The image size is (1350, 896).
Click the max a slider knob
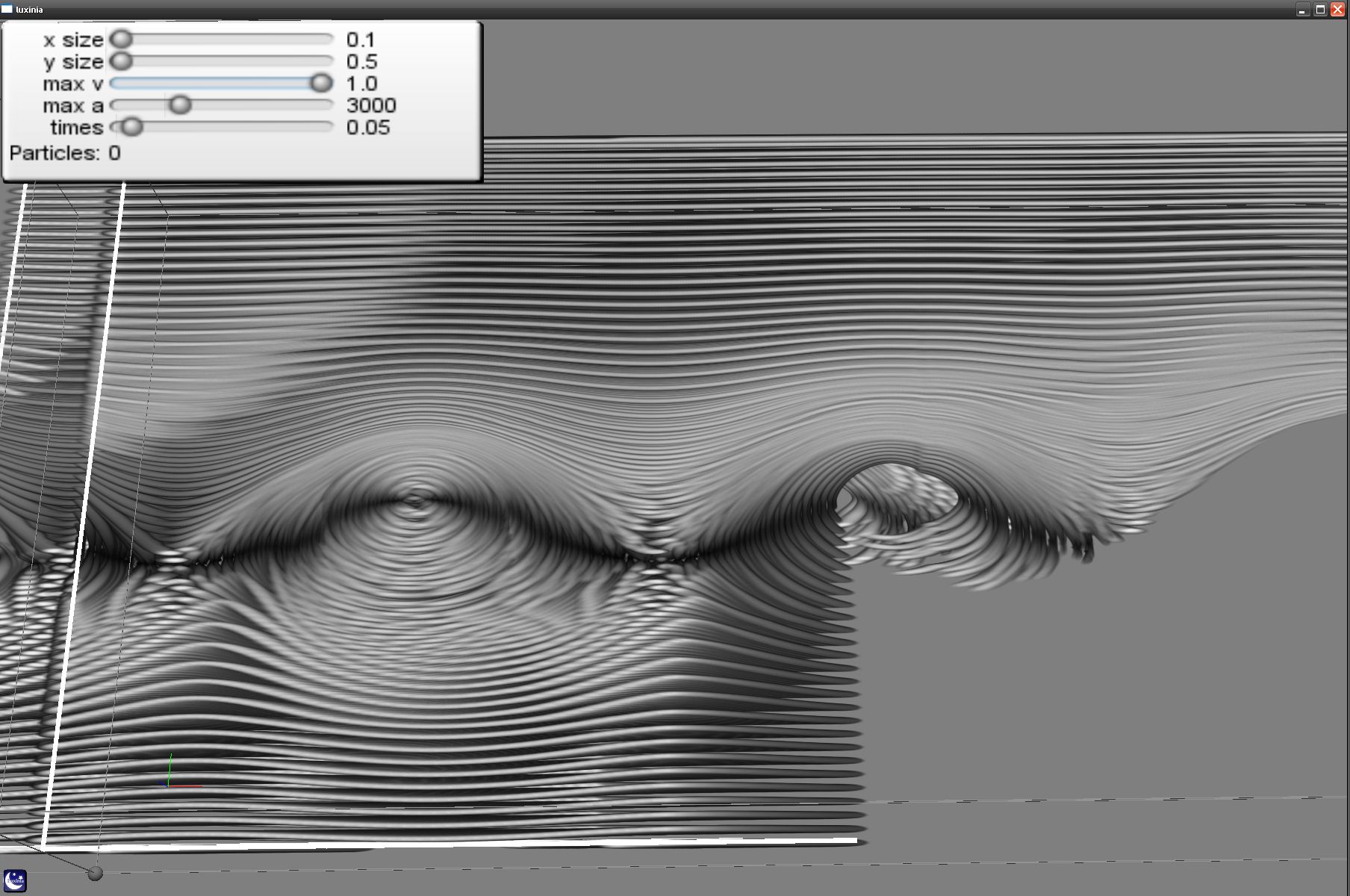[180, 105]
